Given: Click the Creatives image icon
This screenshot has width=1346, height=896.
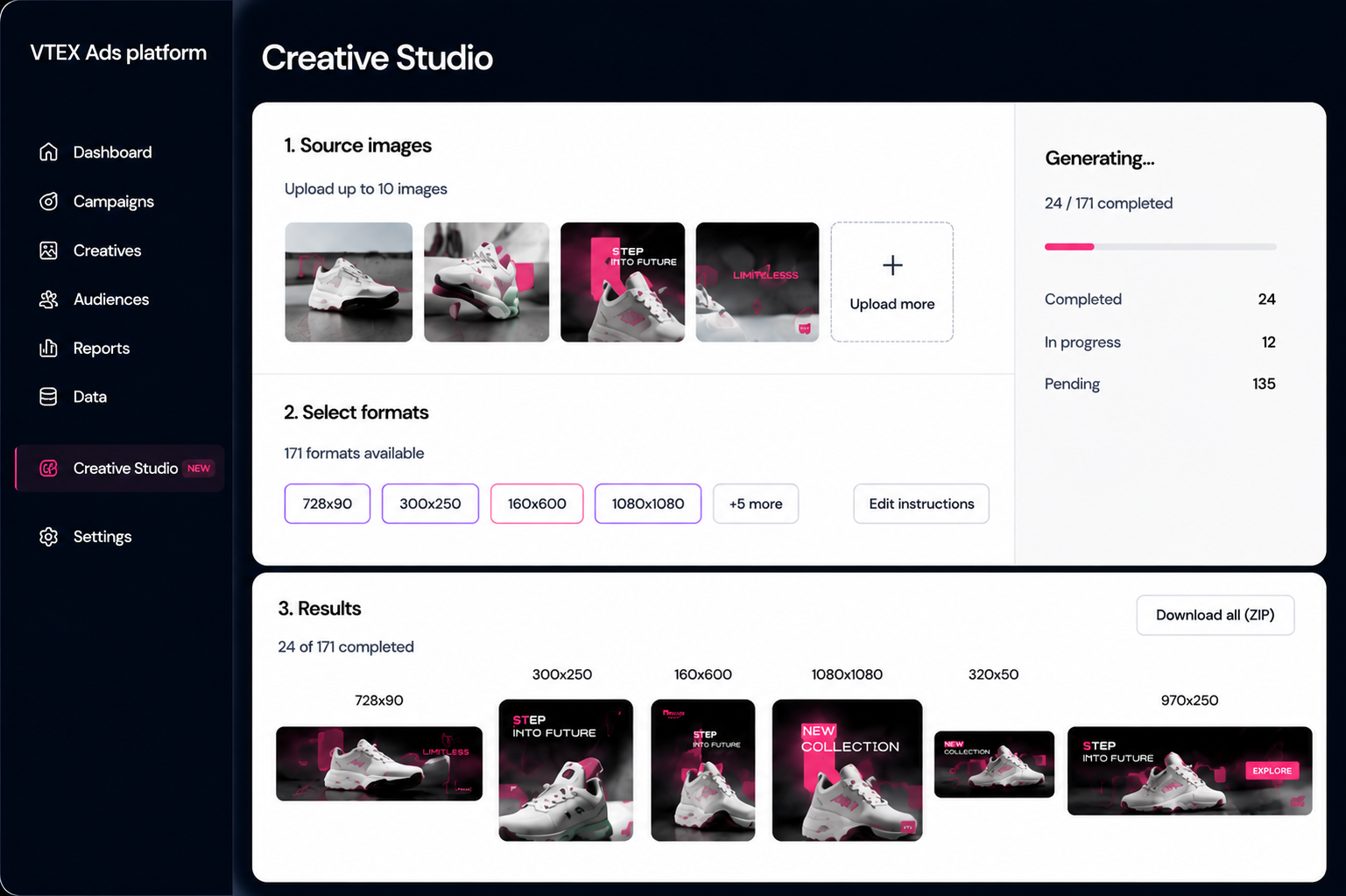Looking at the screenshot, I should tap(49, 250).
